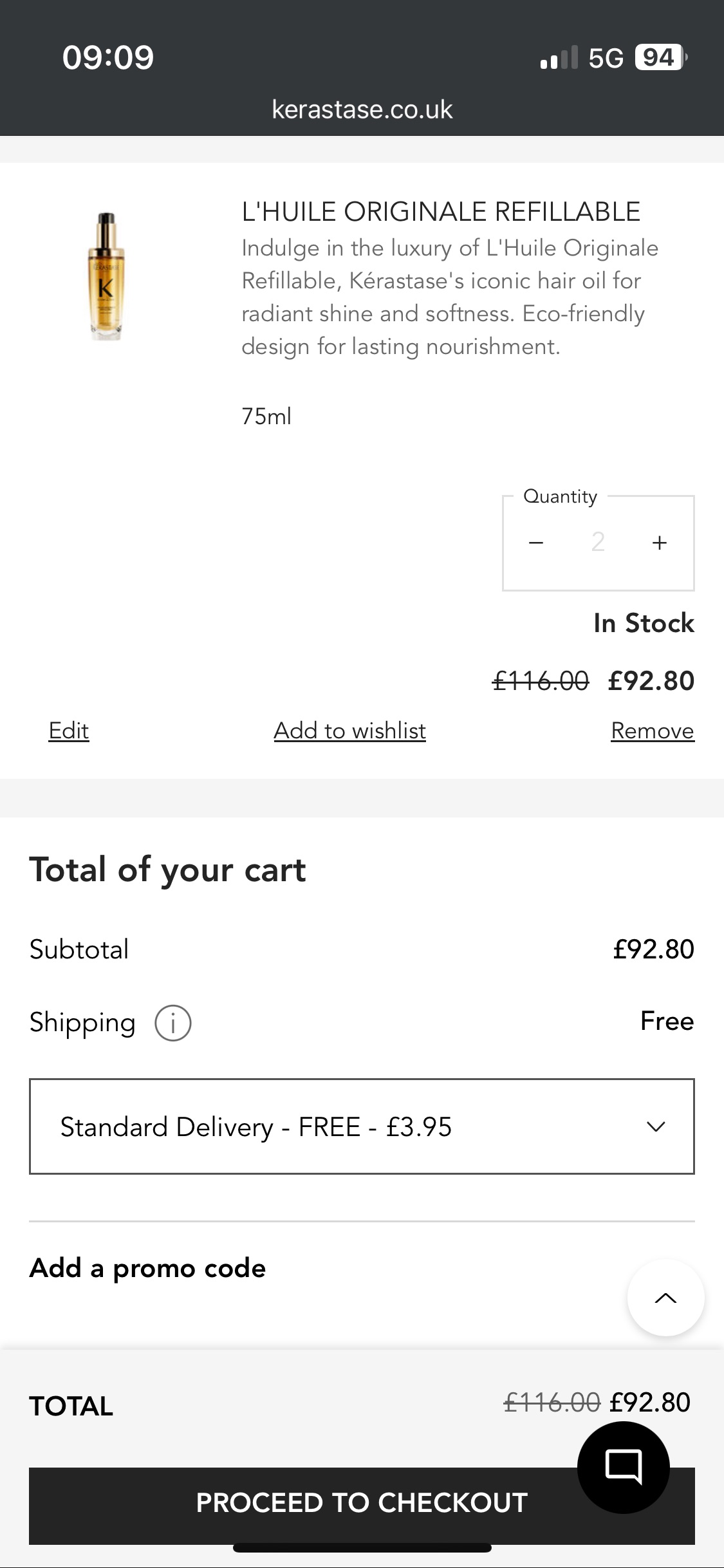724x1568 pixels.
Task: Open the shipping info icon
Action: click(x=172, y=1023)
